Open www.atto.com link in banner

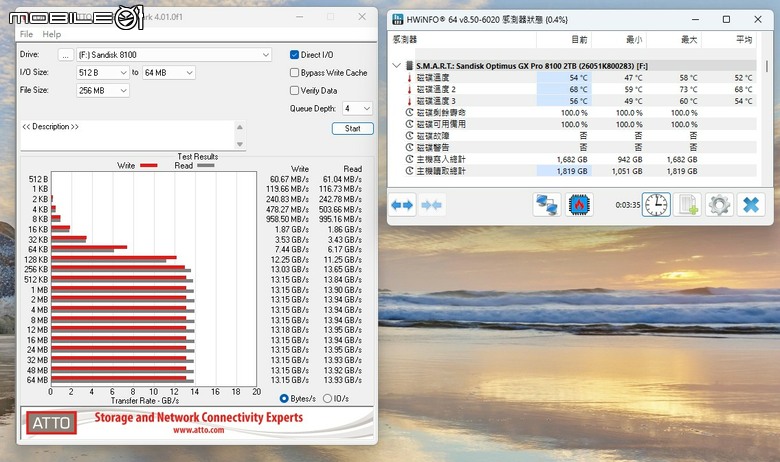pos(198,430)
